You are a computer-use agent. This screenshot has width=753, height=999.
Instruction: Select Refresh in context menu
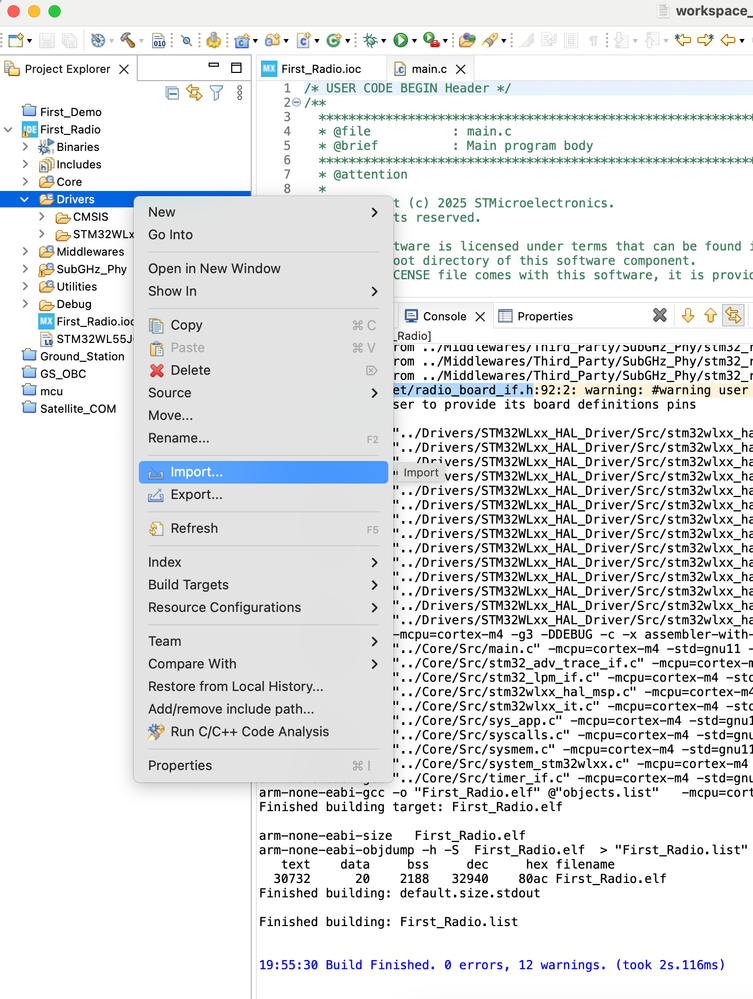(x=263, y=528)
